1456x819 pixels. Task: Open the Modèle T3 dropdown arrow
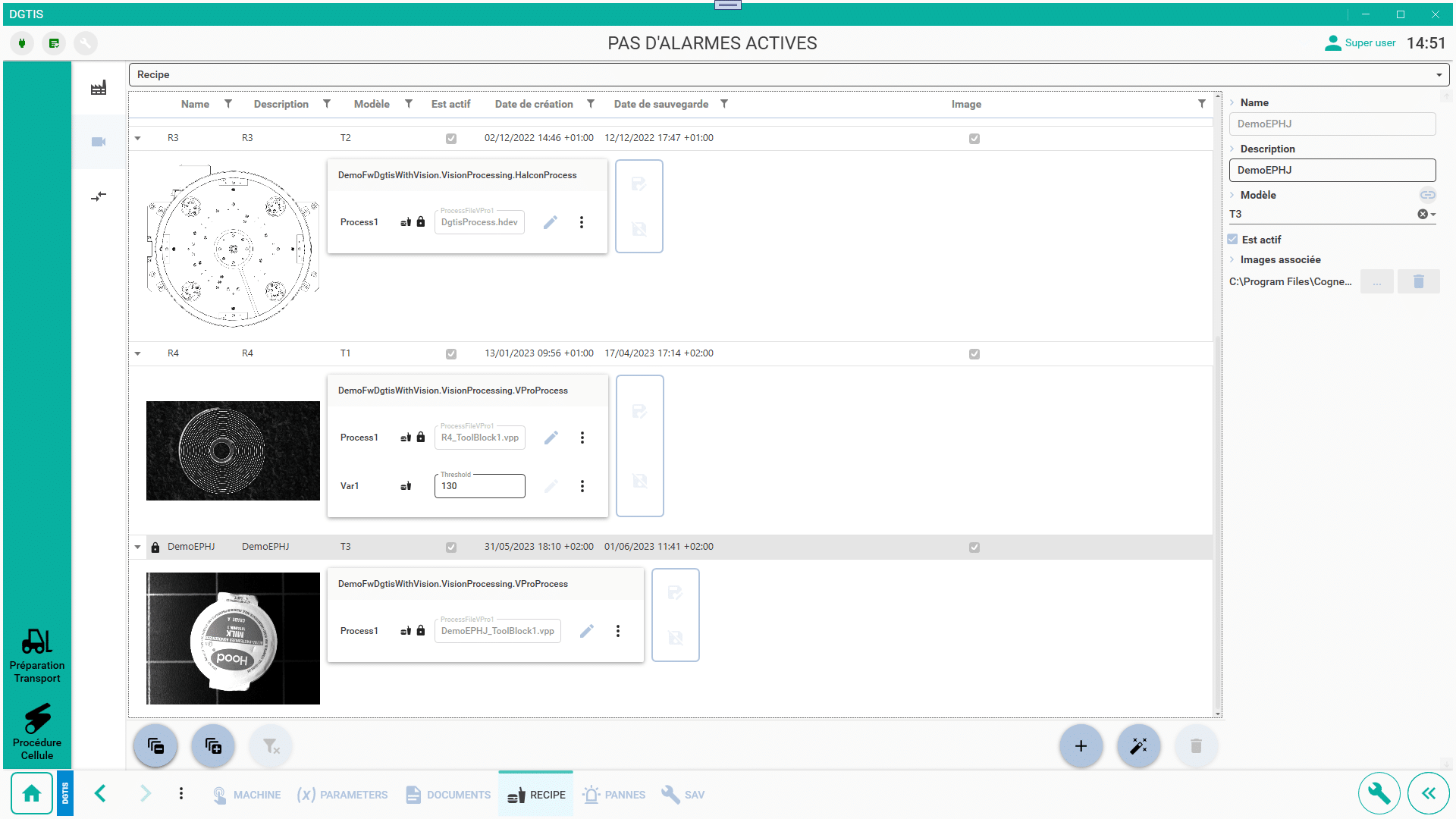pos(1433,215)
